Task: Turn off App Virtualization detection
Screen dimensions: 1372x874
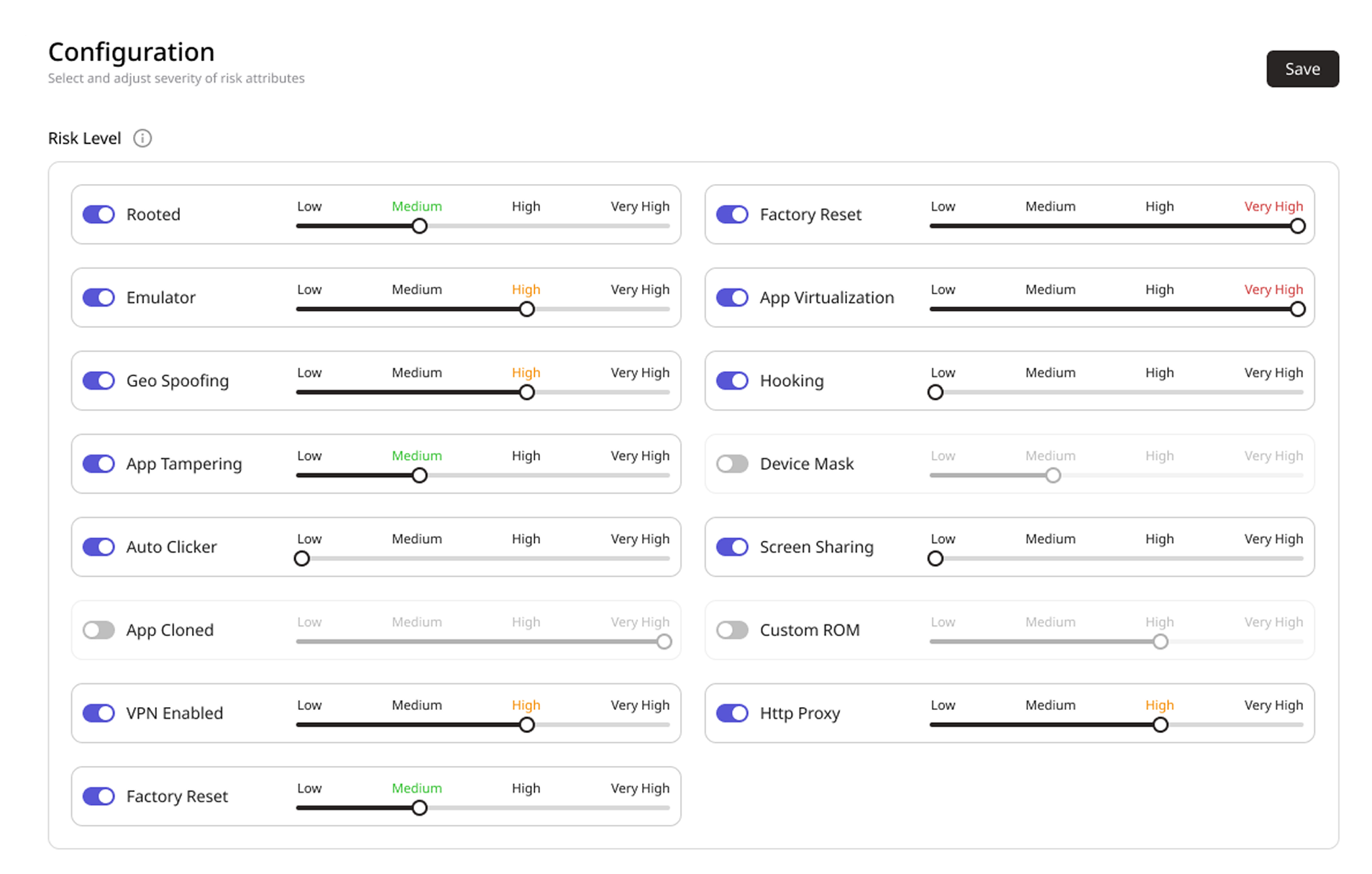Action: (732, 297)
